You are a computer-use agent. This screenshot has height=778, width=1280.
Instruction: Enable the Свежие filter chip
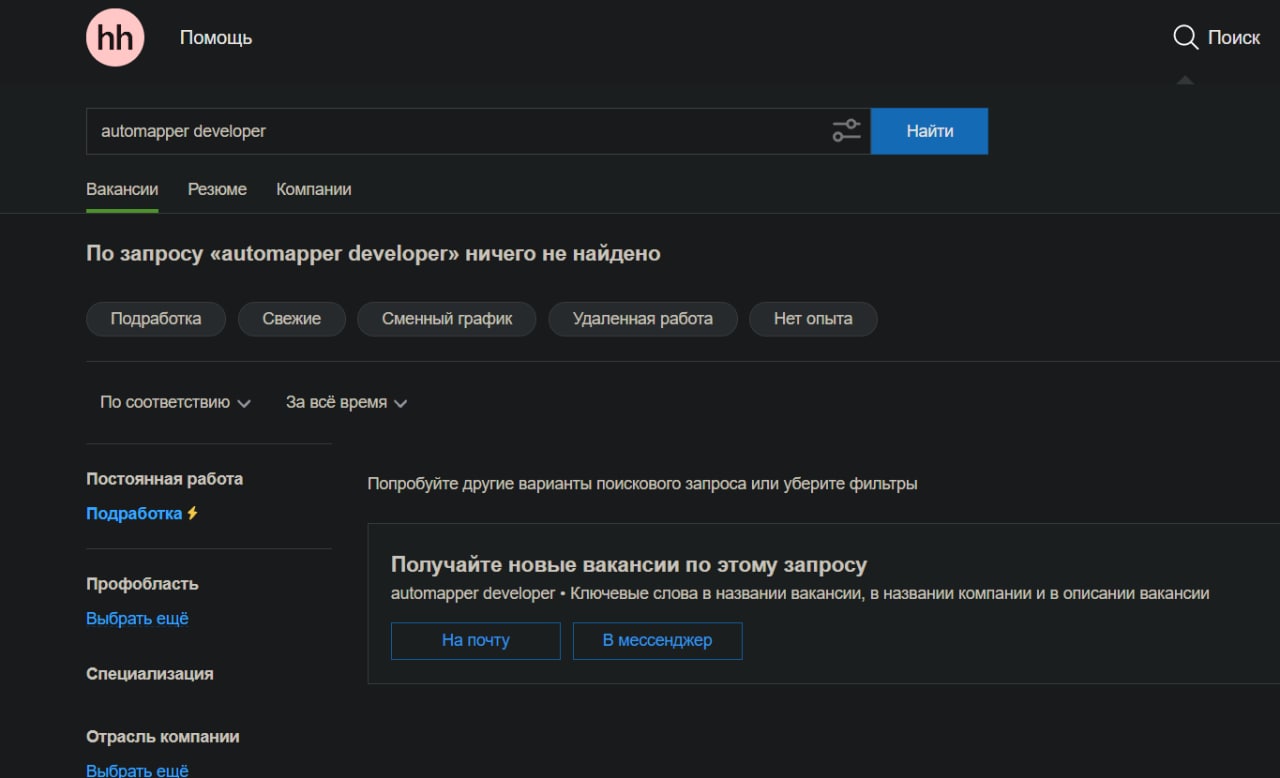pyautogui.click(x=291, y=319)
